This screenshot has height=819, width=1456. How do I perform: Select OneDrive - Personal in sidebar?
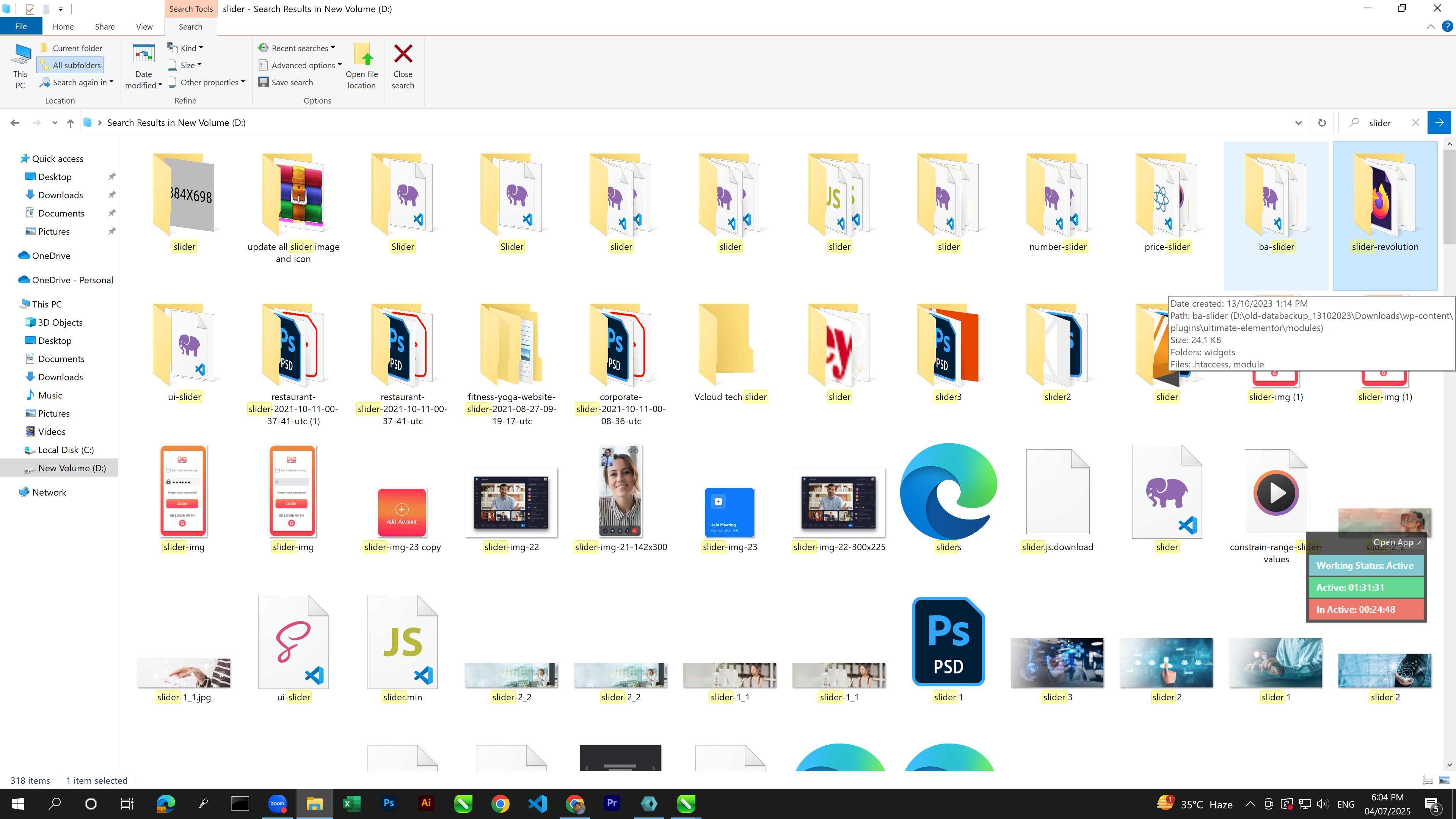(72, 280)
